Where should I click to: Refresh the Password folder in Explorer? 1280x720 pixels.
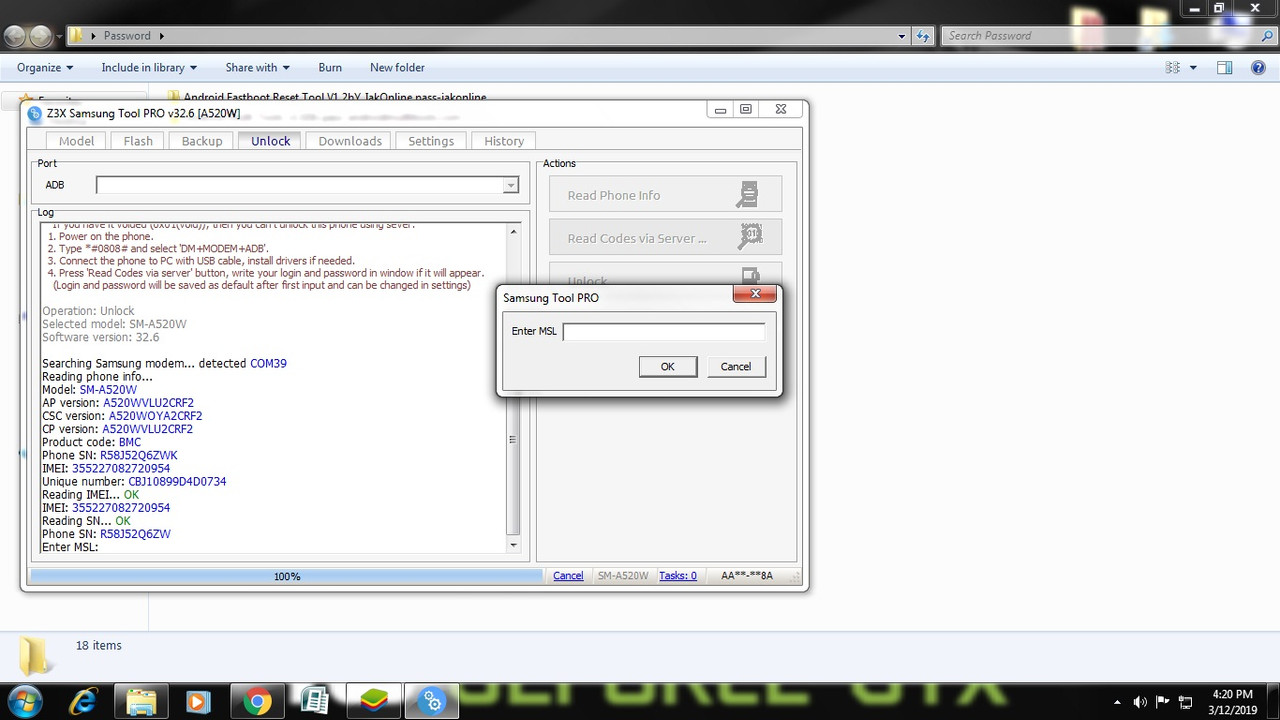click(924, 36)
